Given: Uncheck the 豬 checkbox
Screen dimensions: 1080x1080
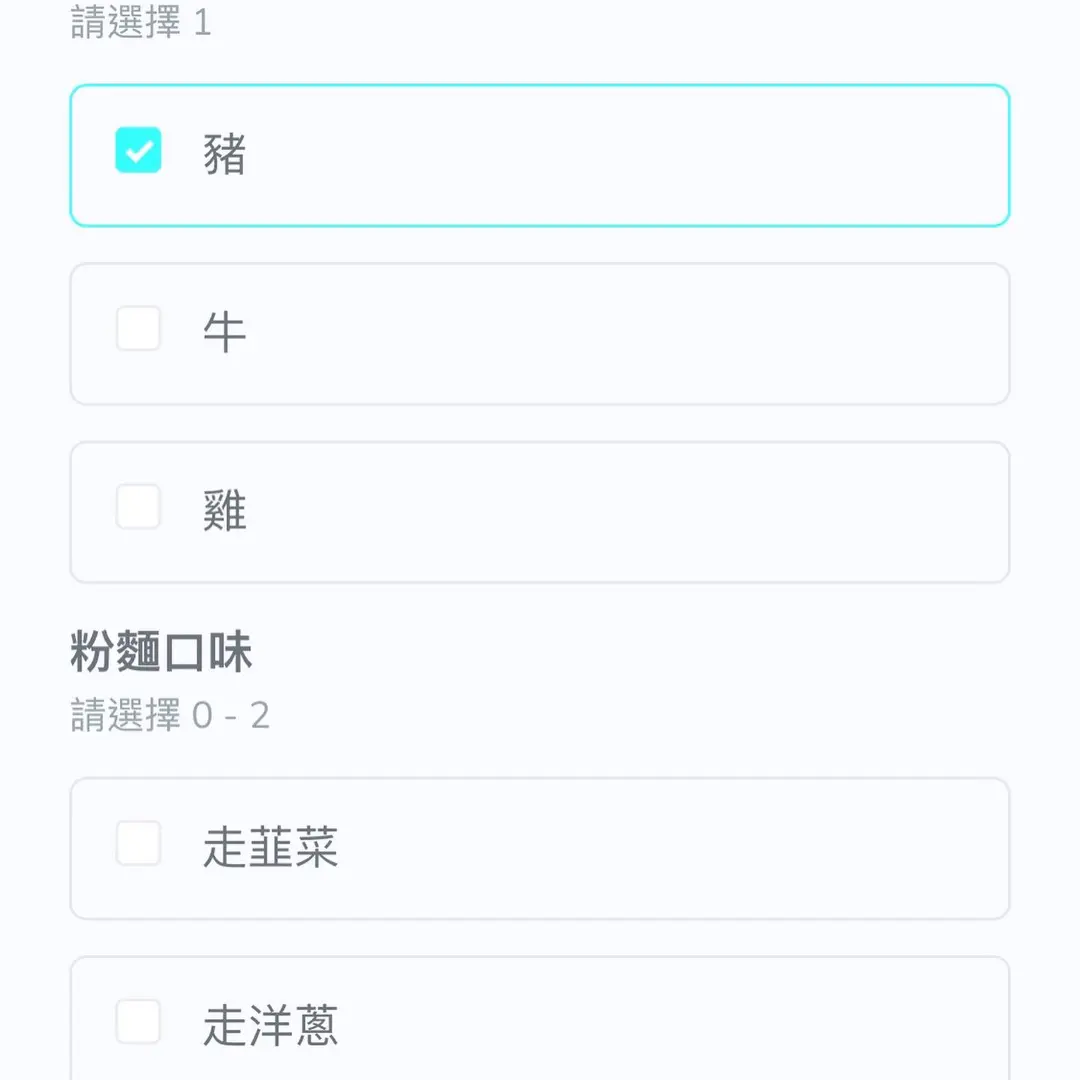Looking at the screenshot, I should 138,151.
